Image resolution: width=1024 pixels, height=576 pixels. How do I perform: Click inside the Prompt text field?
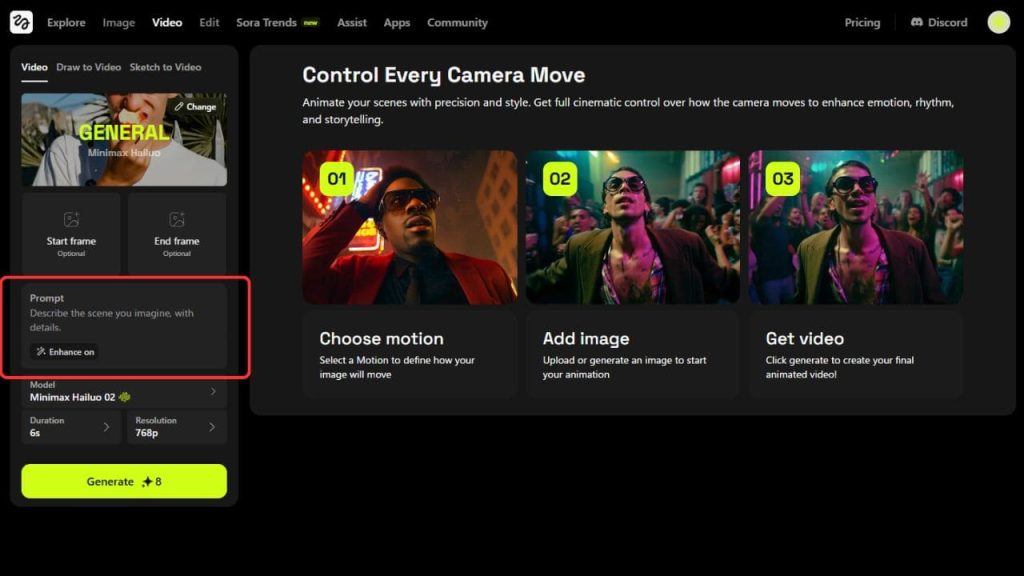coord(124,320)
